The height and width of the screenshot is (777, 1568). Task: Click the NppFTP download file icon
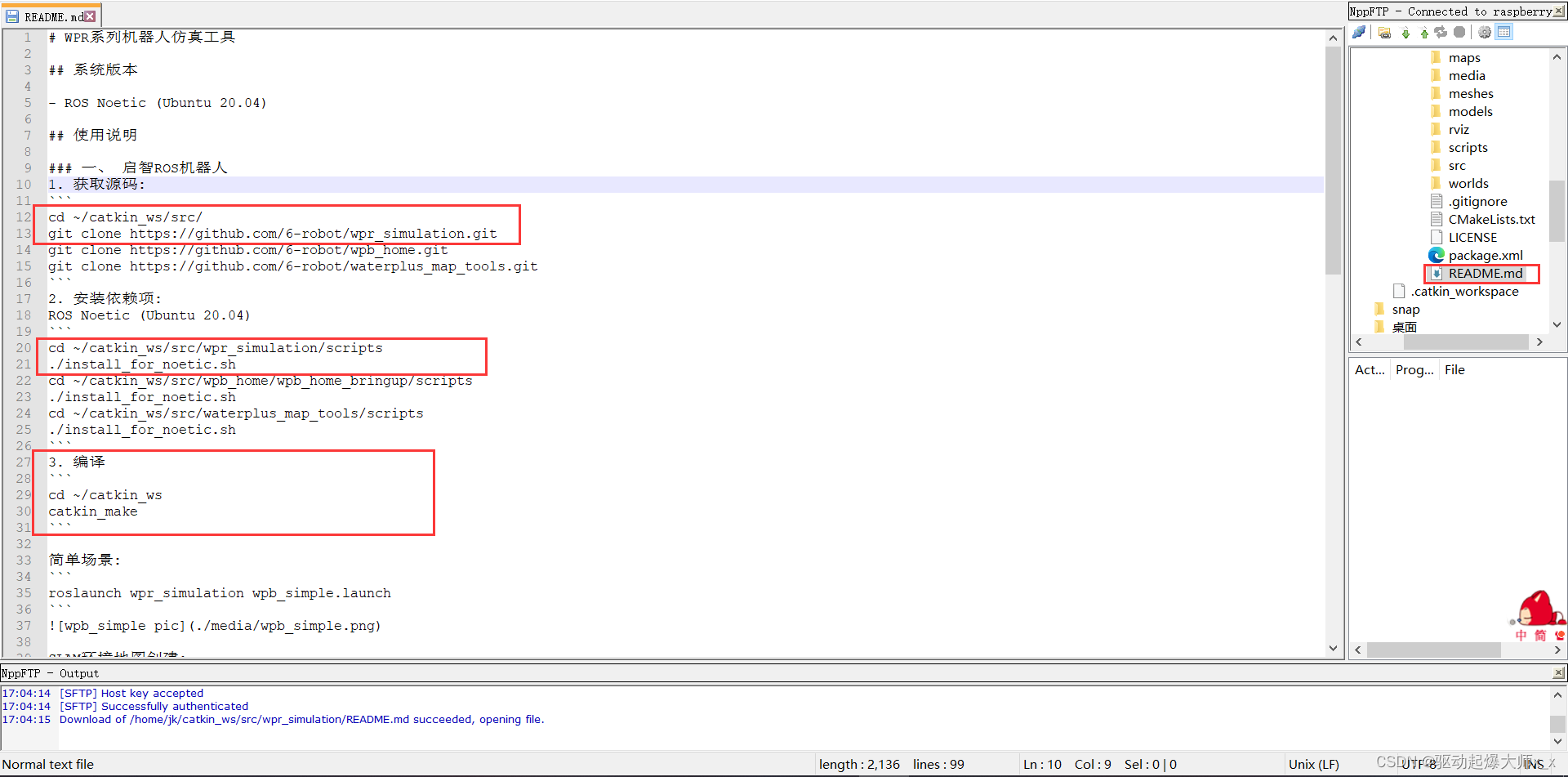click(1405, 32)
